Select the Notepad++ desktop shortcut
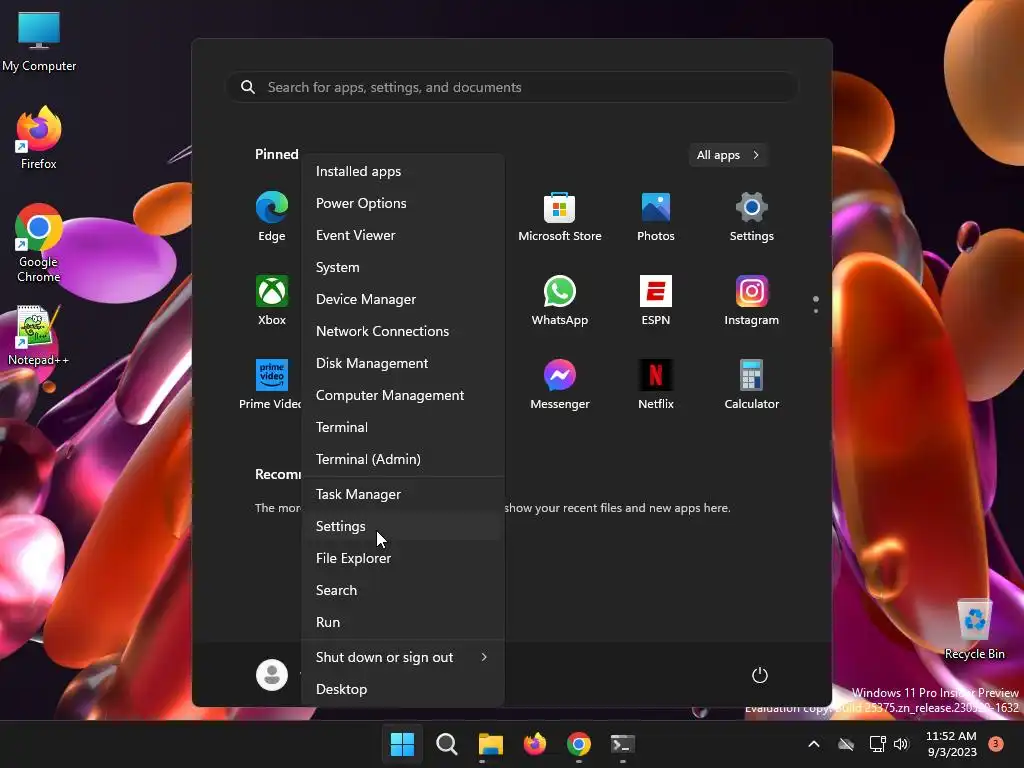Screen dimensions: 1024x768 click(38, 336)
